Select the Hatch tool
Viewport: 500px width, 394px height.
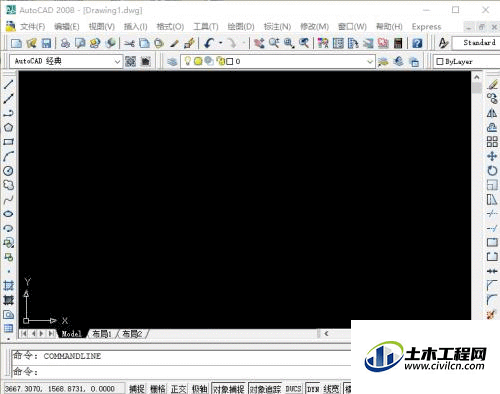[8, 286]
